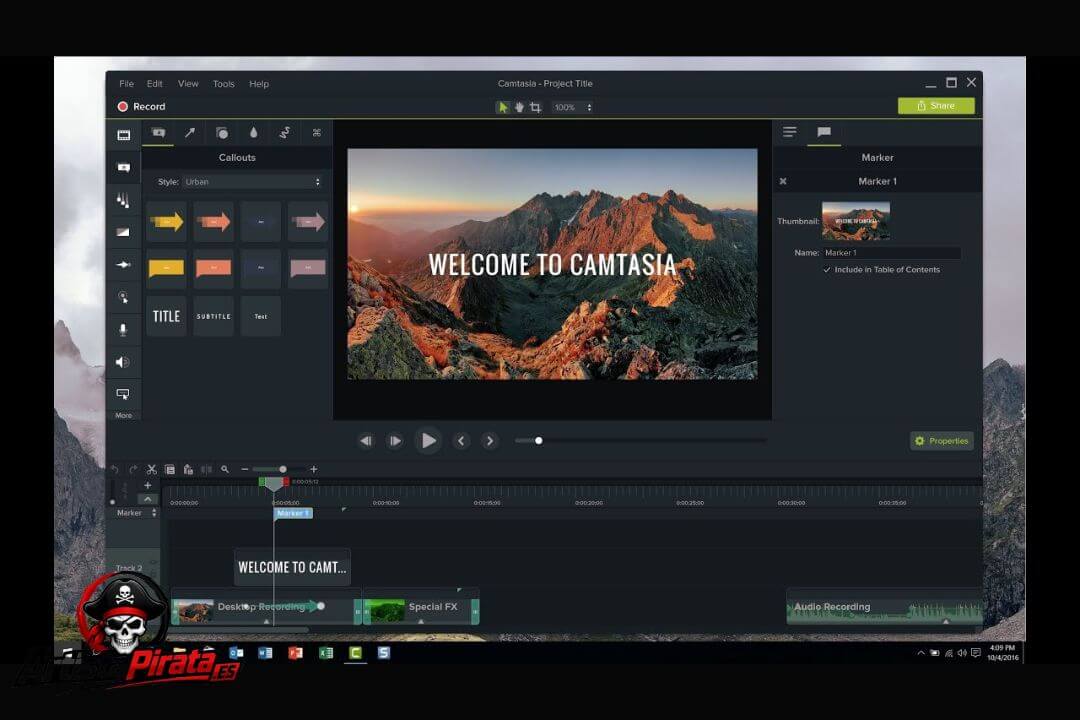This screenshot has width=1080, height=720.
Task: Open the Help menu
Action: [259, 83]
